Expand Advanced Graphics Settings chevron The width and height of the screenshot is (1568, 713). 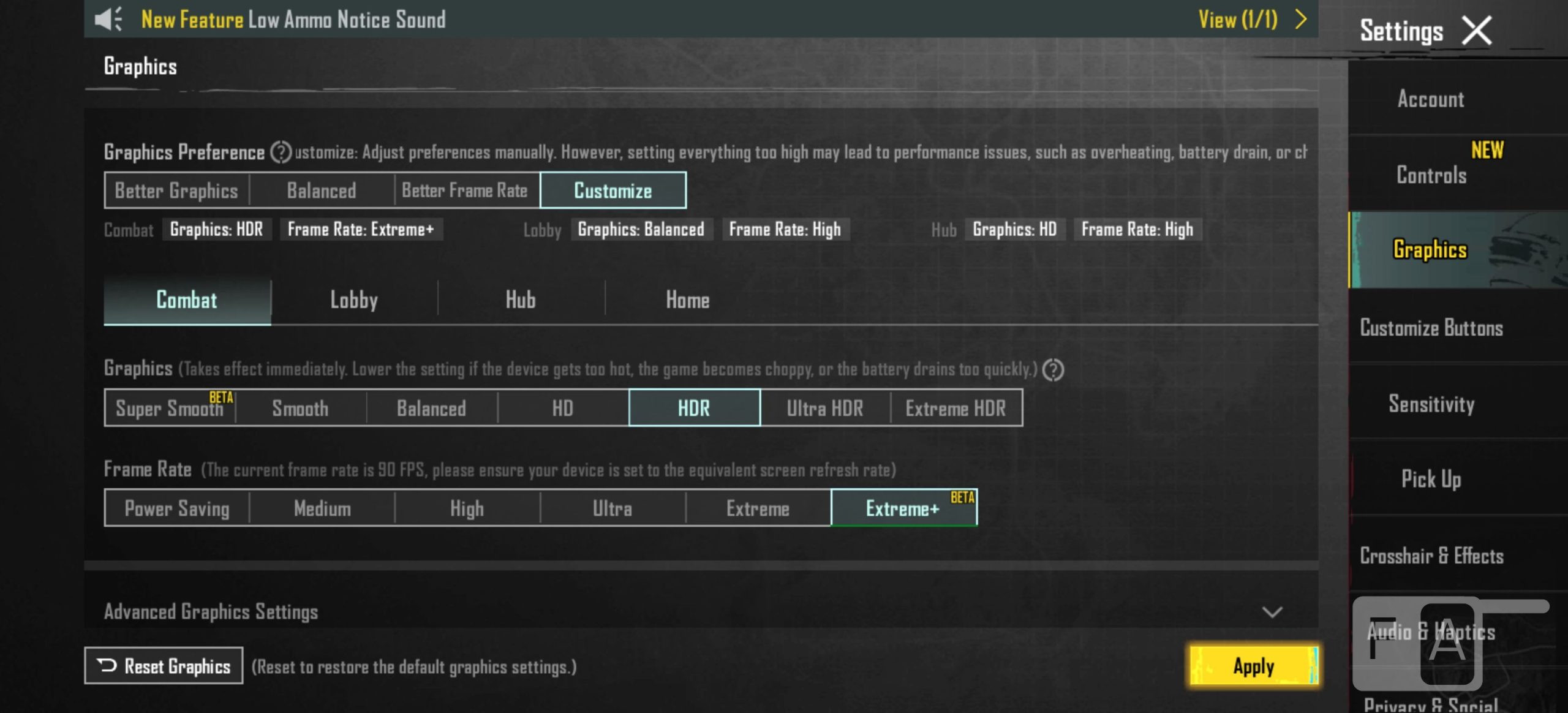pyautogui.click(x=1272, y=612)
